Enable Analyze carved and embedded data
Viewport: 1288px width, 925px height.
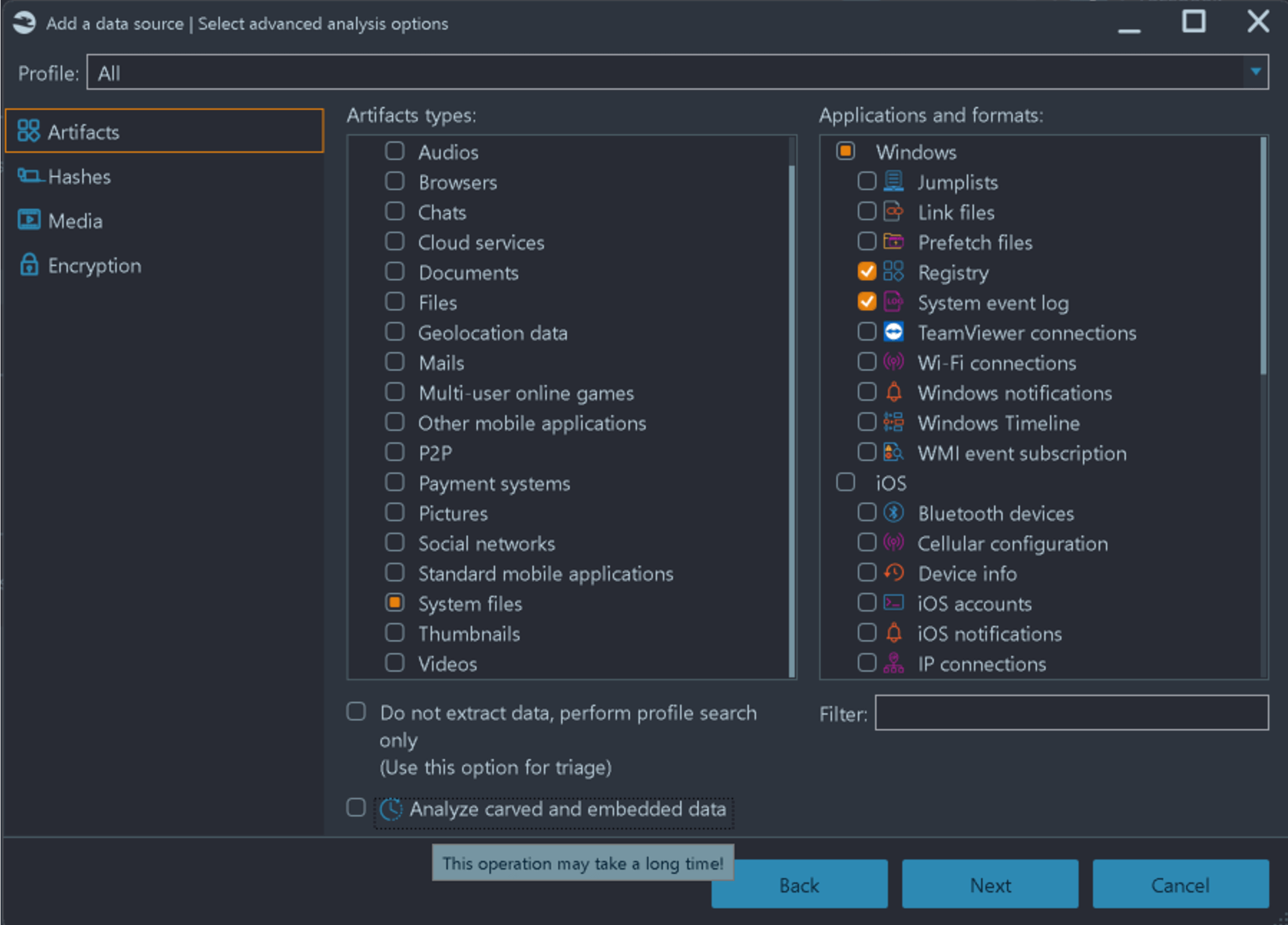[x=356, y=808]
